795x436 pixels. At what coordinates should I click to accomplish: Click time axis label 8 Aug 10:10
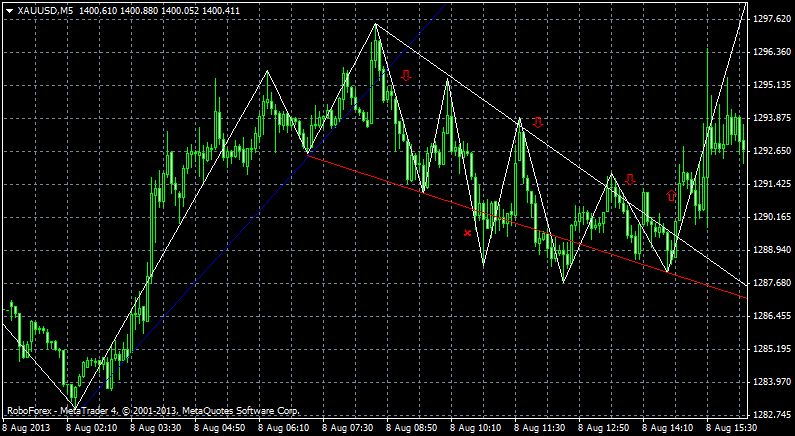(x=476, y=428)
